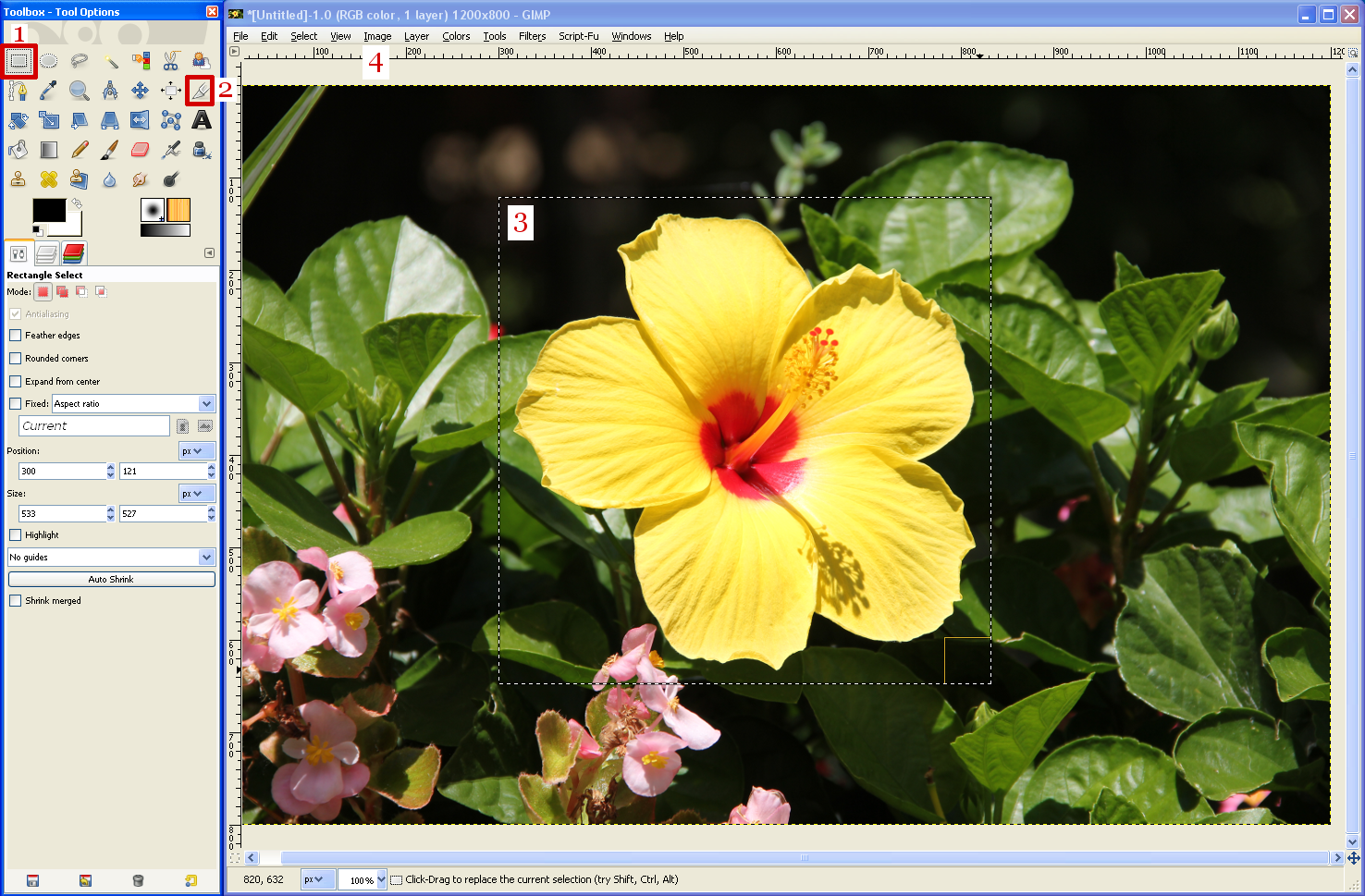The width and height of the screenshot is (1365, 896).
Task: Activate the Text tool
Action: [201, 120]
